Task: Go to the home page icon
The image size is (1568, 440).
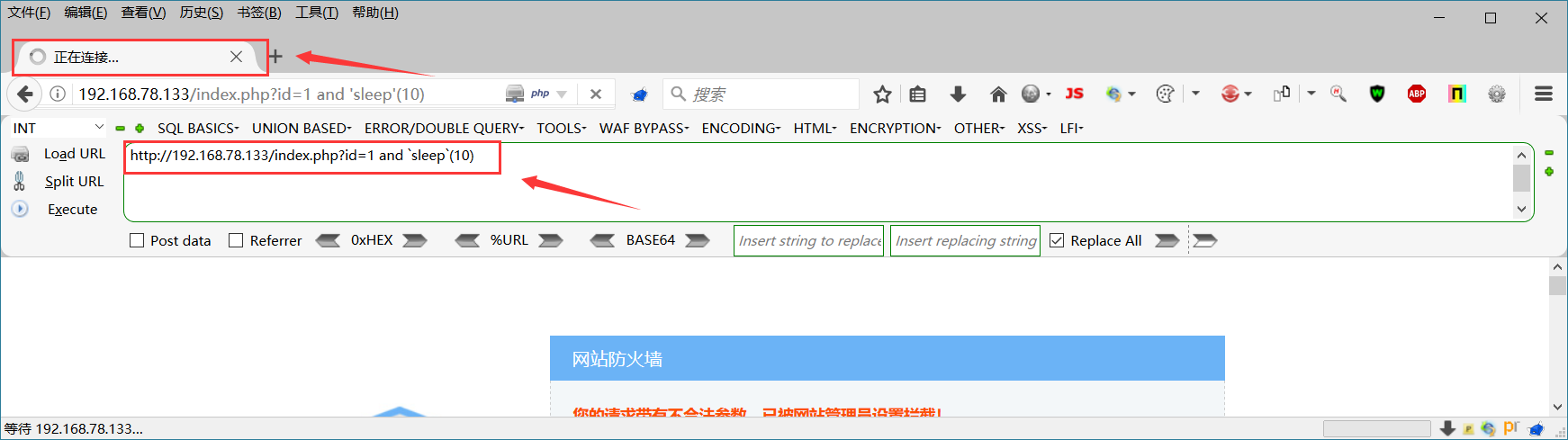Action: click(998, 94)
